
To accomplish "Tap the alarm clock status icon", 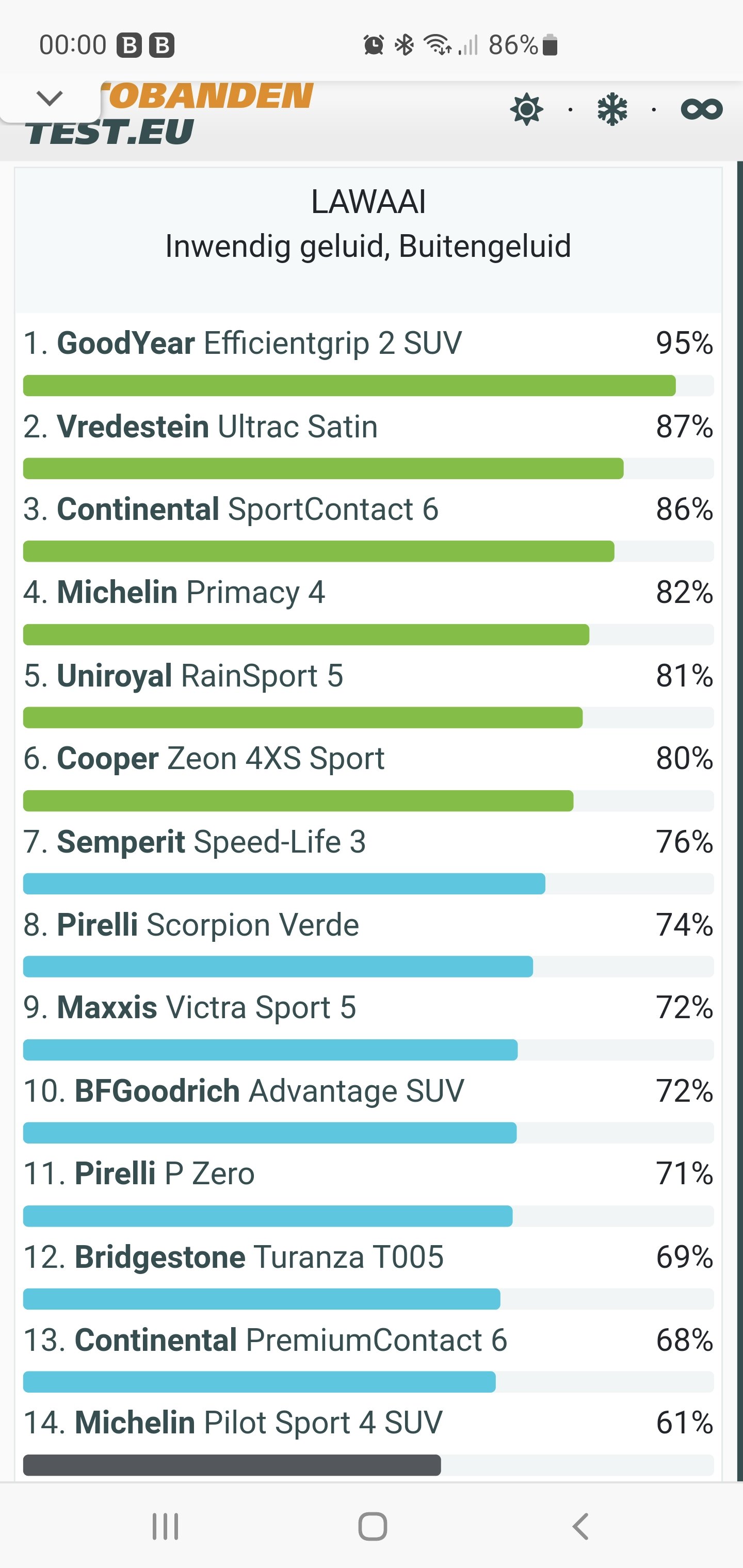I will click(x=374, y=45).
